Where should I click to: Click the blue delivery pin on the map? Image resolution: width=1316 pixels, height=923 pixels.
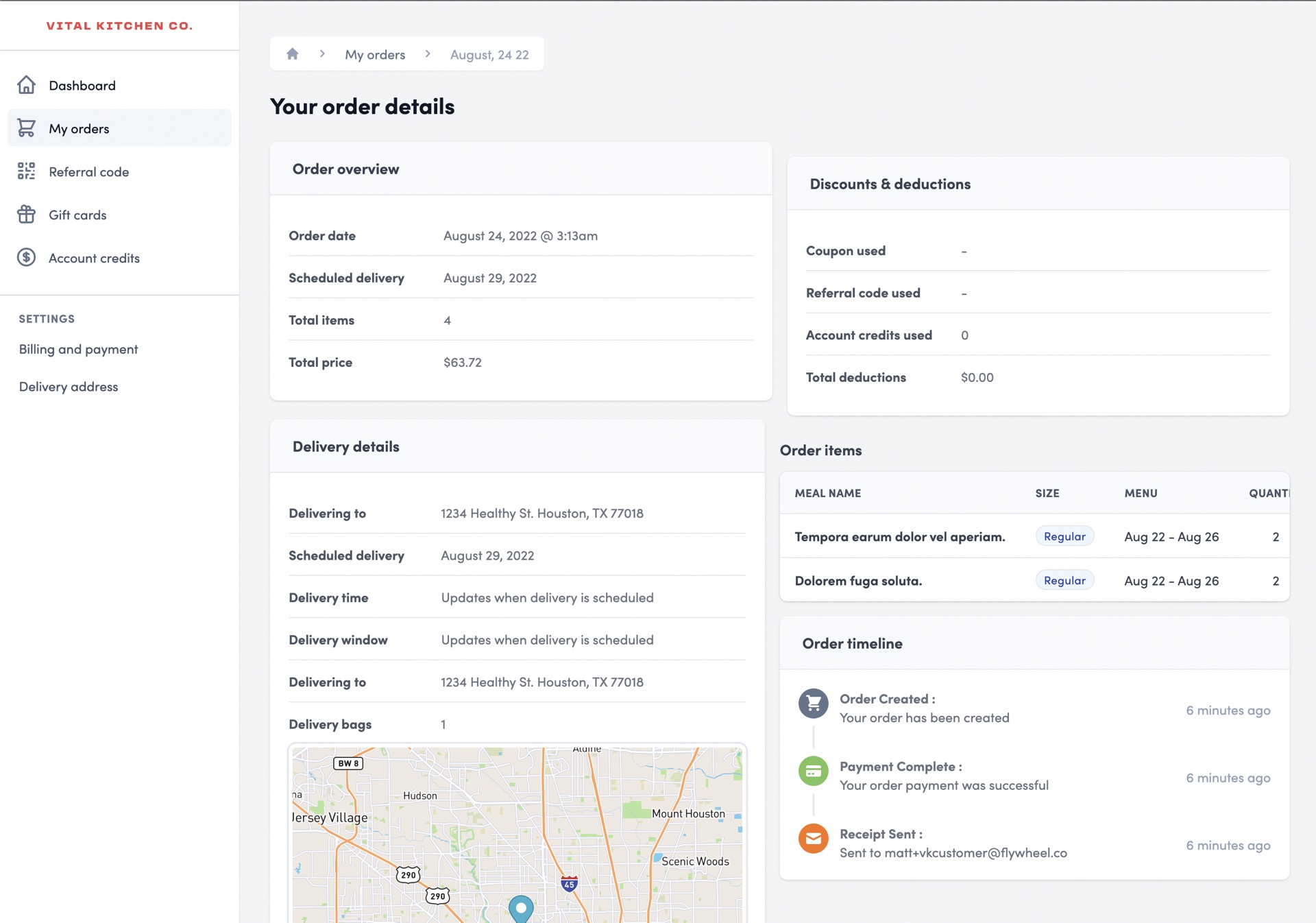tap(522, 909)
